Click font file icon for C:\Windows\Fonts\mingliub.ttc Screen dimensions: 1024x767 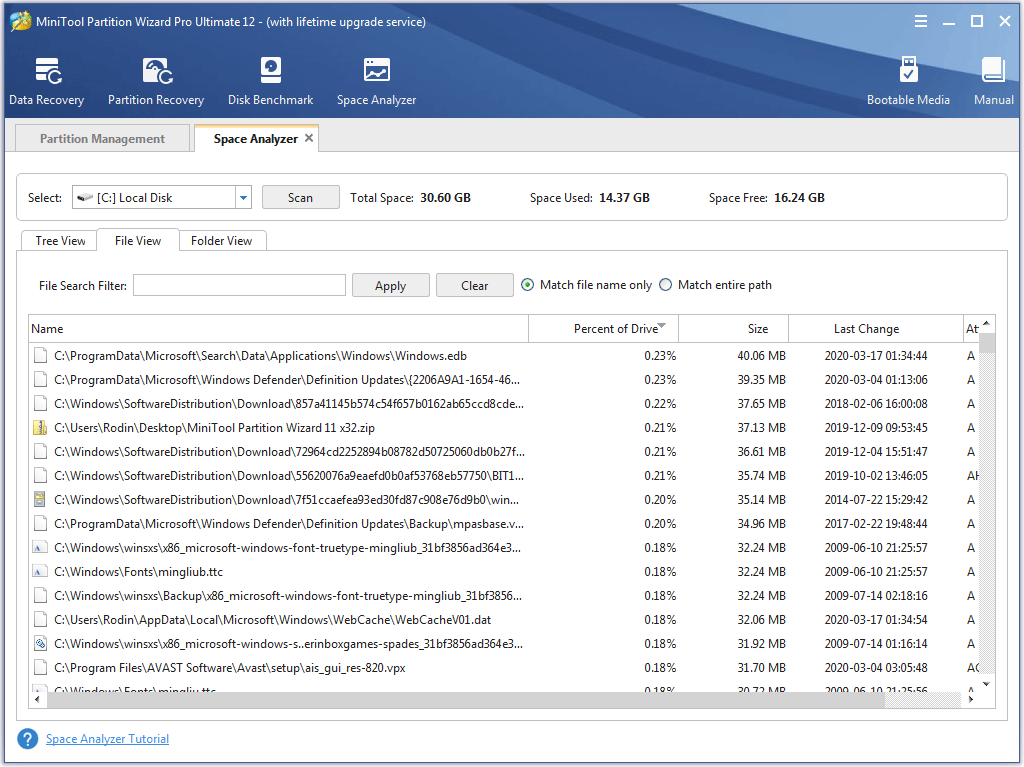[40, 572]
